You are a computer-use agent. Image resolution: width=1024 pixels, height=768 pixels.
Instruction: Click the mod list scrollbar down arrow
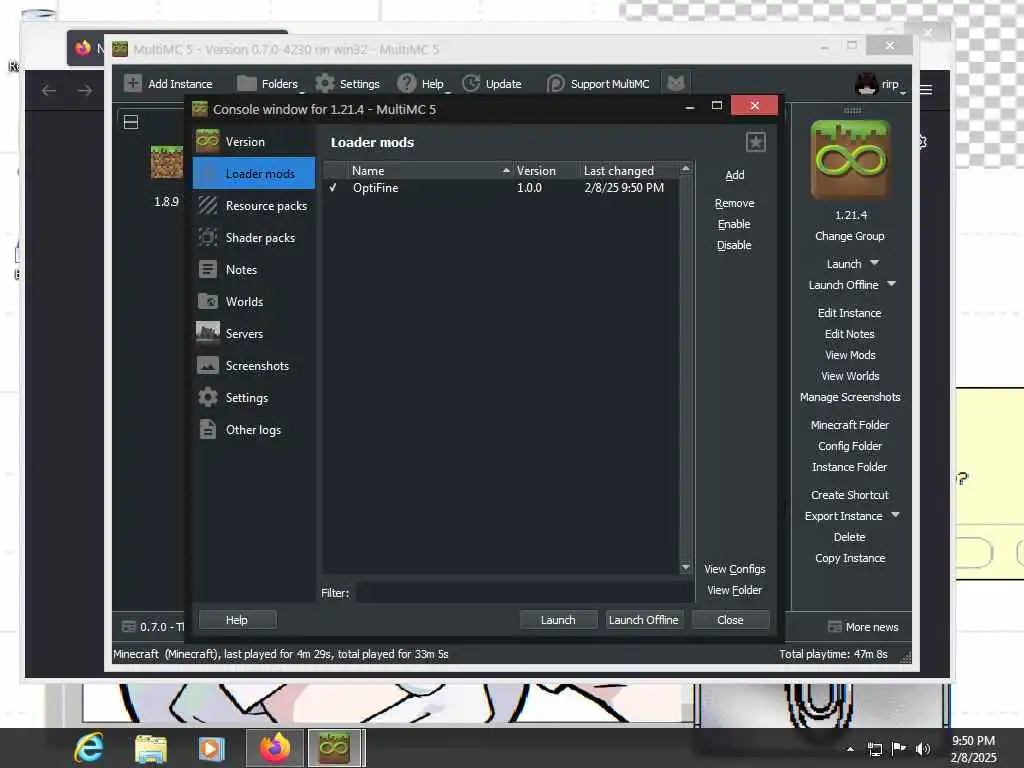[x=685, y=568]
